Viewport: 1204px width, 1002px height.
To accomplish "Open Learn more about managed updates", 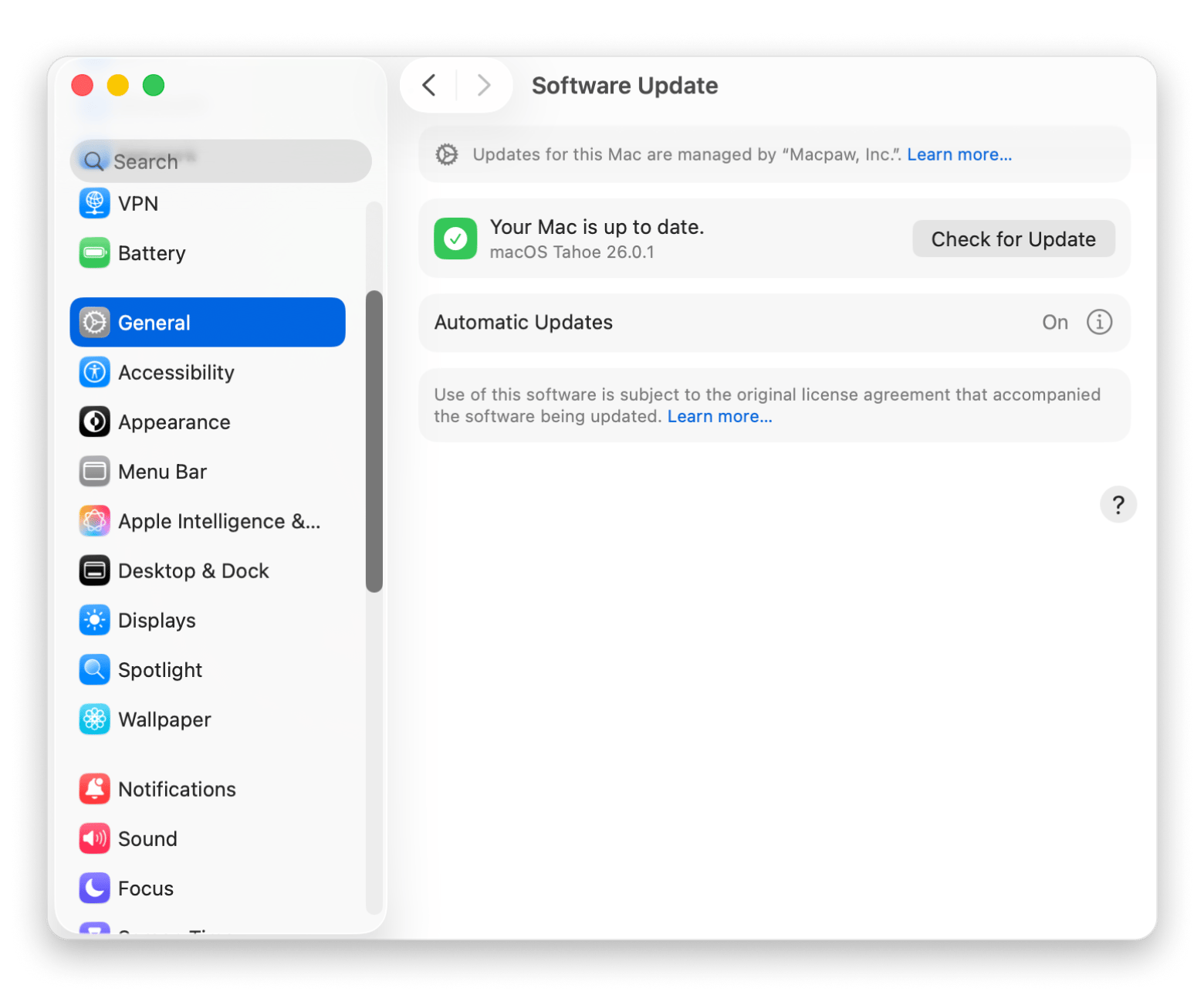I will (959, 154).
